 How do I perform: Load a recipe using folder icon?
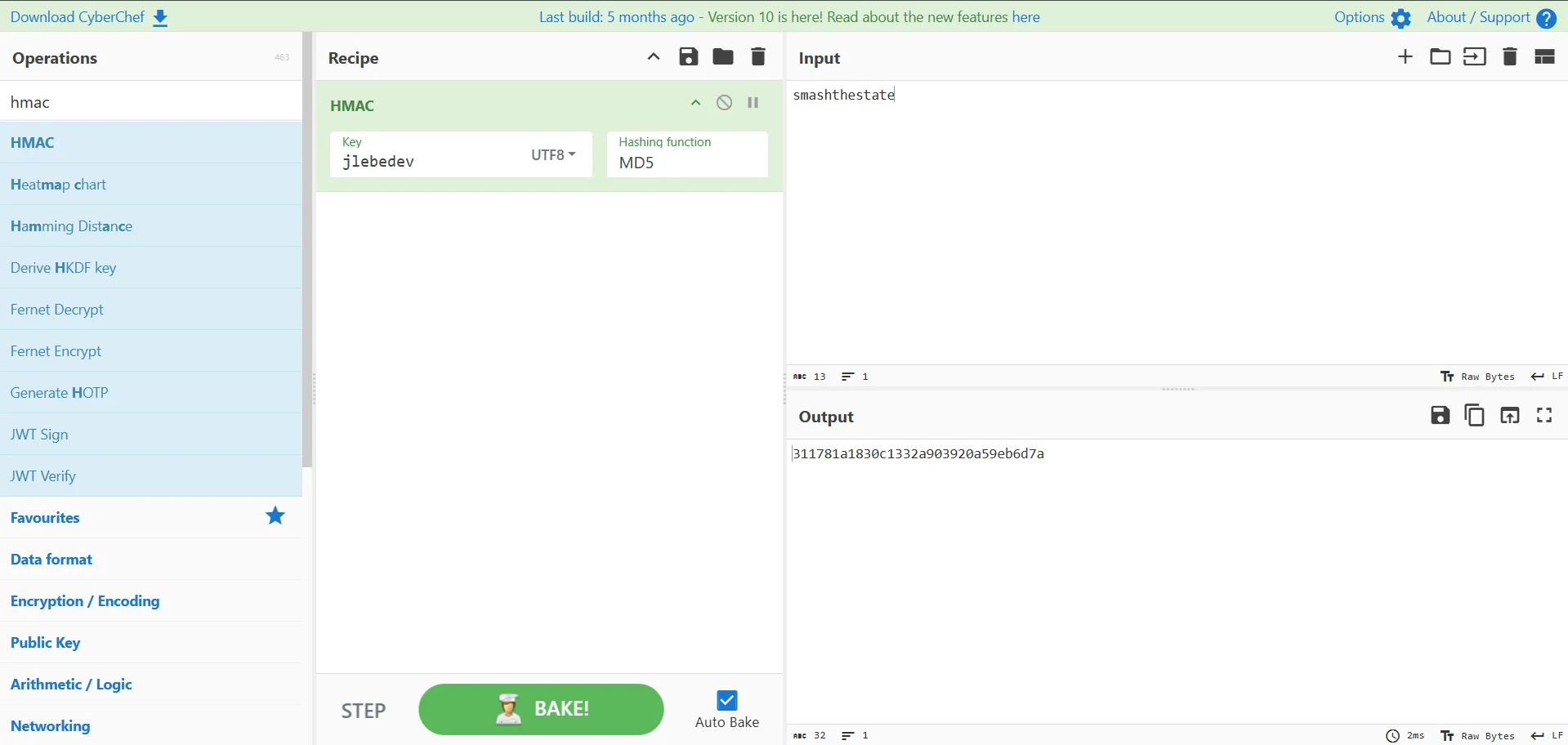(x=723, y=57)
